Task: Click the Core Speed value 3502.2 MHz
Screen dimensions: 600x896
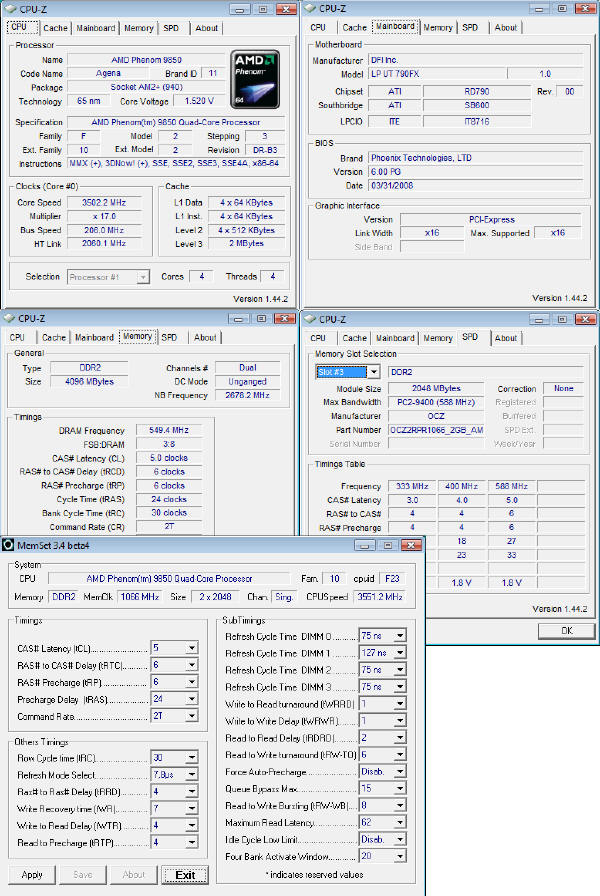Action: [x=104, y=202]
